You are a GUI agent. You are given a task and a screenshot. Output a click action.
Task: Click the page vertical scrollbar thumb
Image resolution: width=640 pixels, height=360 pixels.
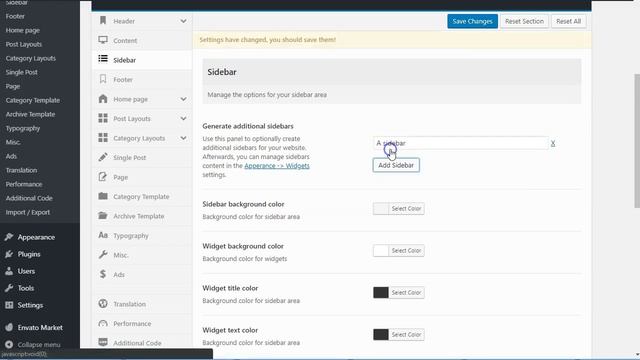click(636, 141)
